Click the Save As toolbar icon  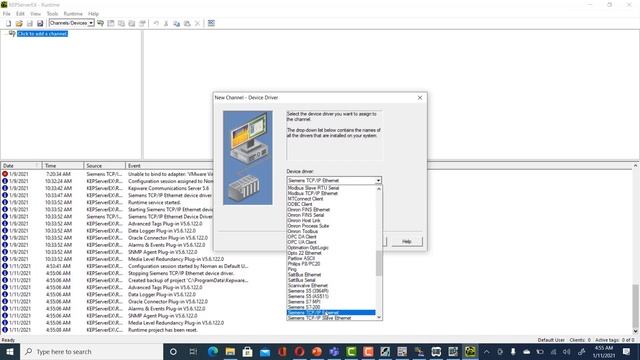[40, 23]
